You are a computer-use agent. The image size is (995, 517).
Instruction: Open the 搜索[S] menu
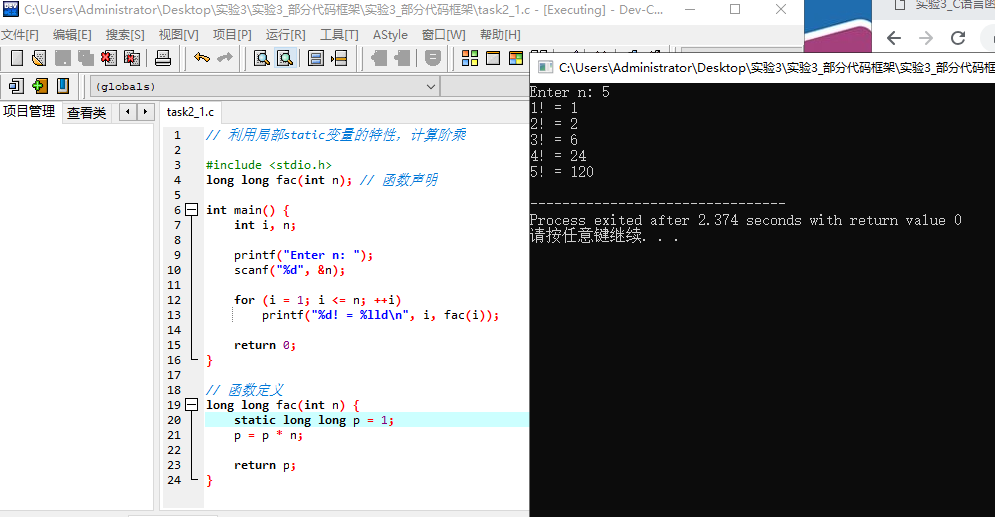125,35
